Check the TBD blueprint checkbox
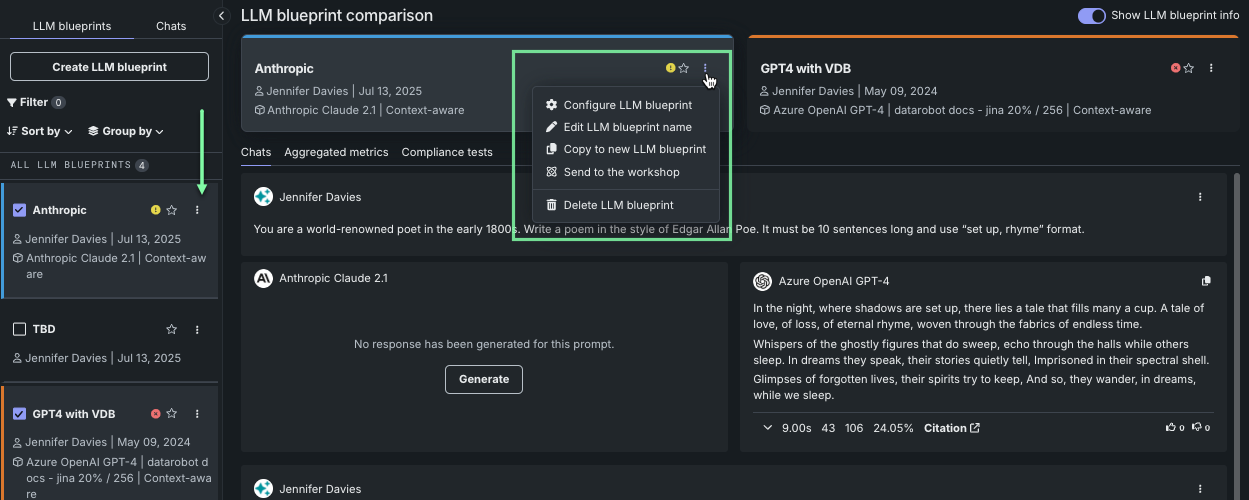Viewport: 1249px width, 500px height. tap(19, 329)
